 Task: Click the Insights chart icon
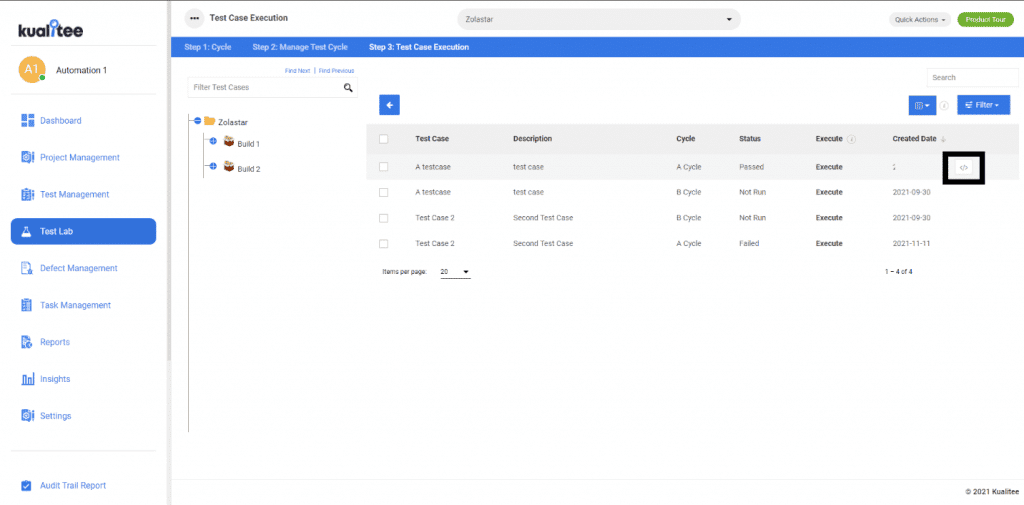coord(28,379)
